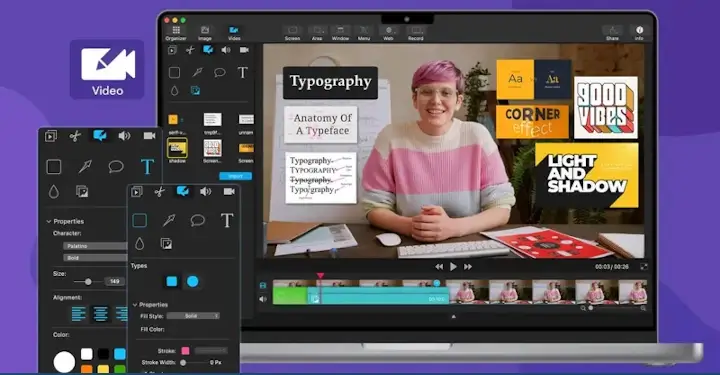Select the 'tmp8f...' image thumbnail
This screenshot has width=720, height=375.
(212, 120)
